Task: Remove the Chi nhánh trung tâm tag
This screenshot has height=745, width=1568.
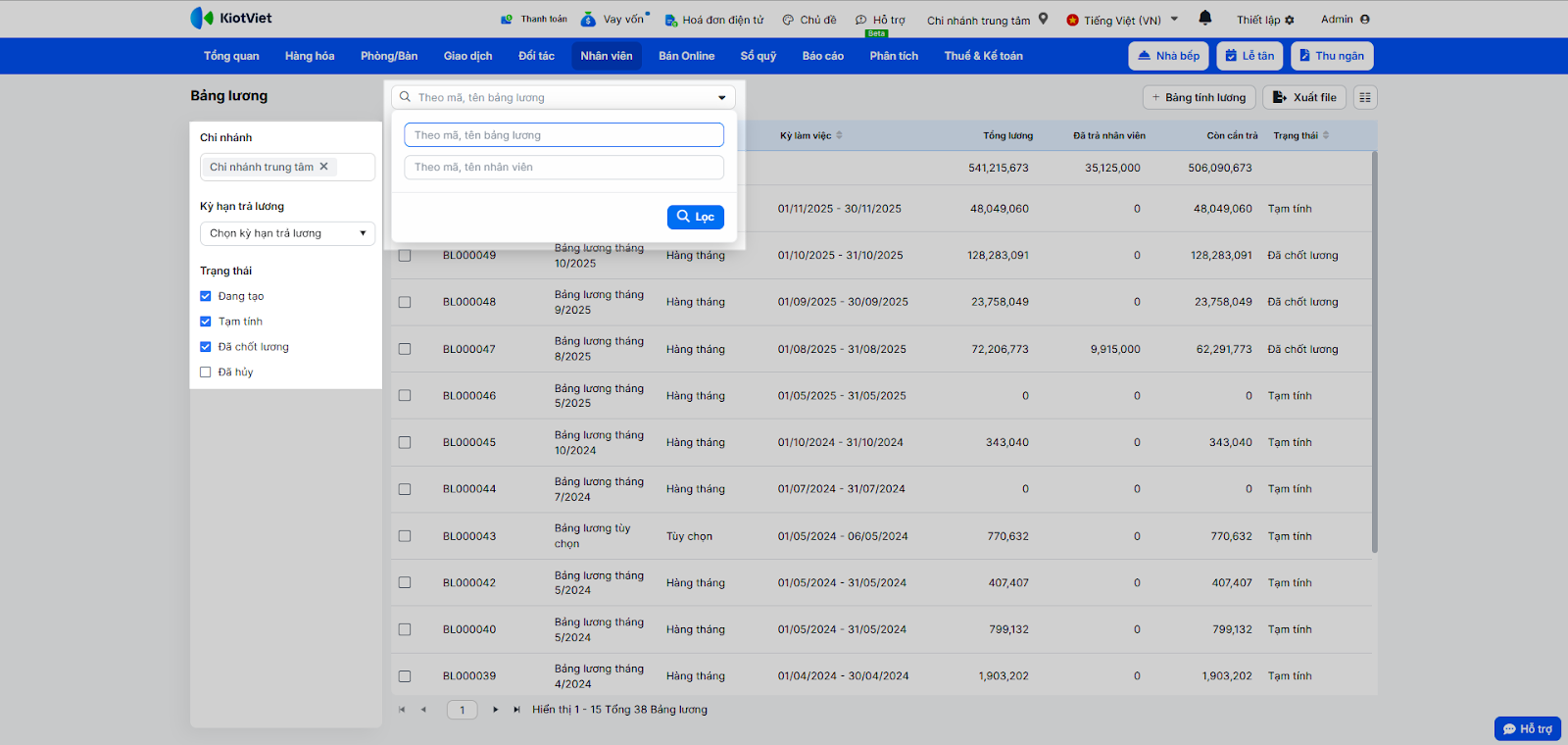Action: [324, 167]
